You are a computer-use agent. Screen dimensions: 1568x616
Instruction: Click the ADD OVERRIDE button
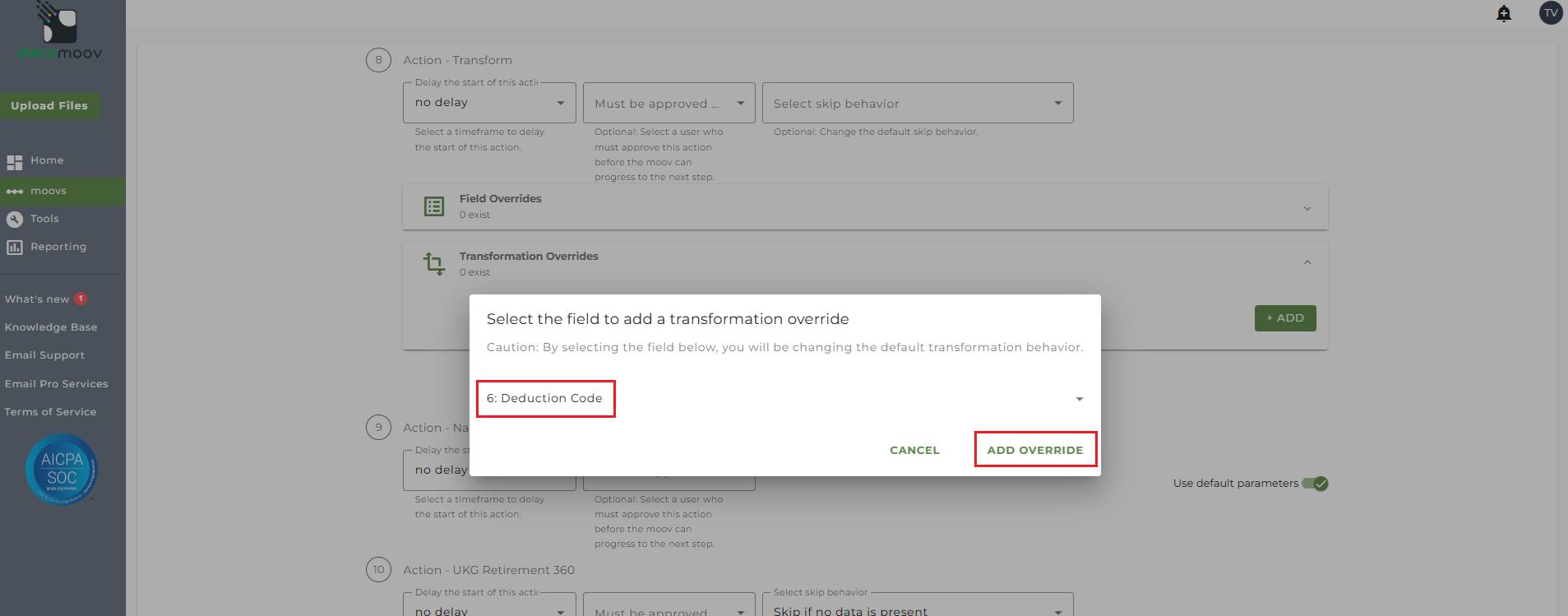click(1035, 450)
